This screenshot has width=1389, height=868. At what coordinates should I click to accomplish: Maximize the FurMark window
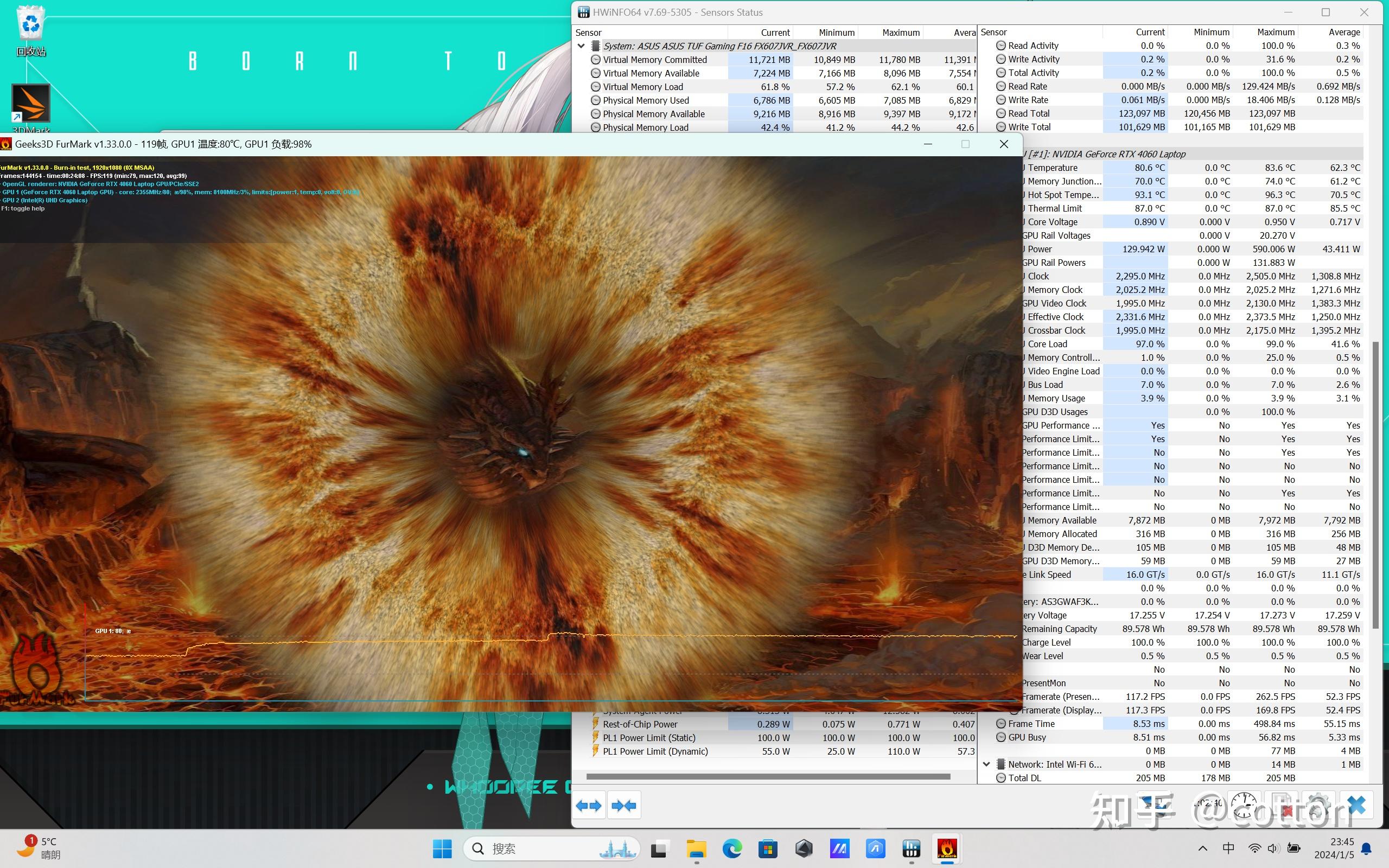(965, 144)
